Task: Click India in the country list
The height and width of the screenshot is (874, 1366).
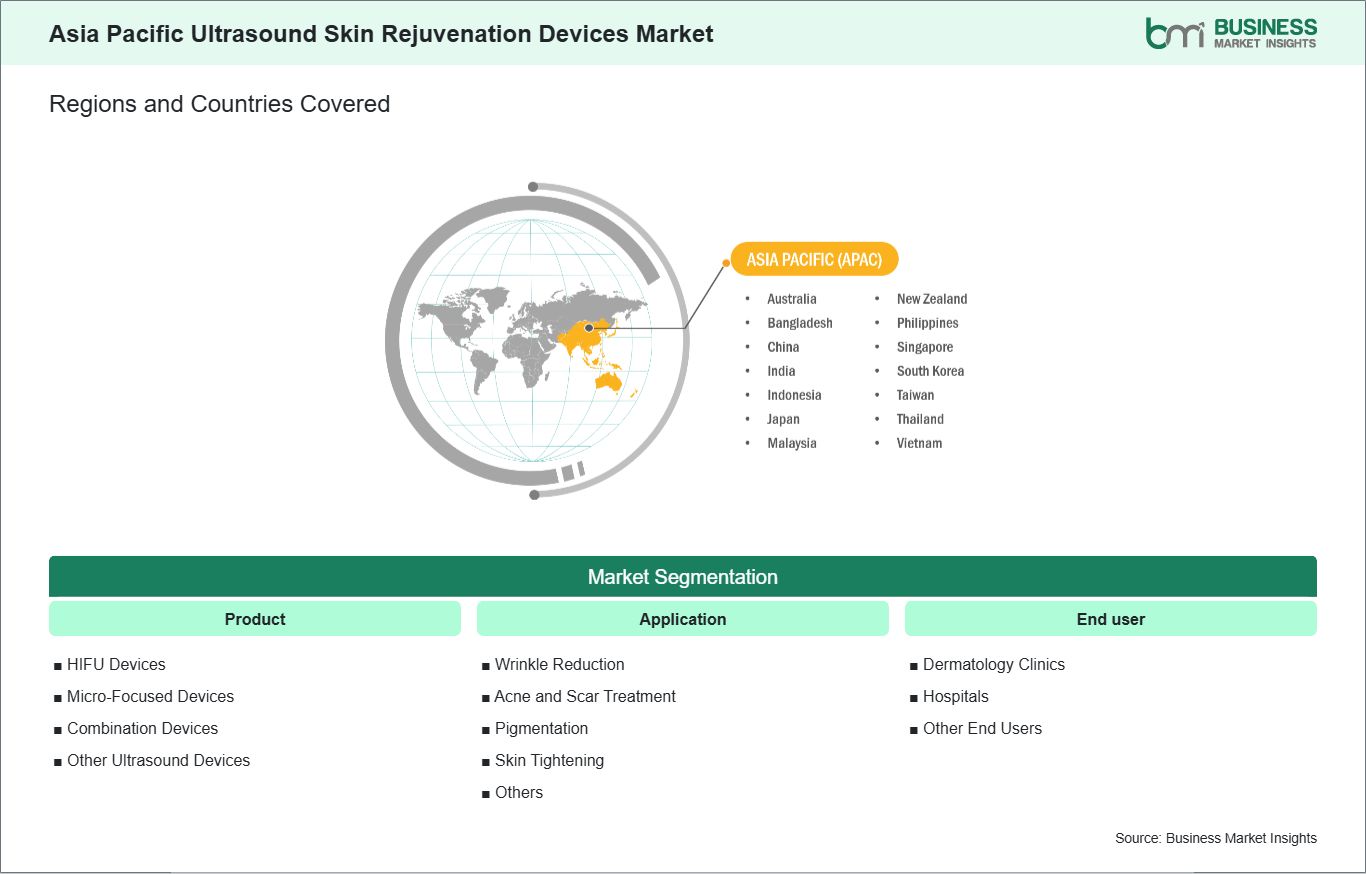Action: 781,371
